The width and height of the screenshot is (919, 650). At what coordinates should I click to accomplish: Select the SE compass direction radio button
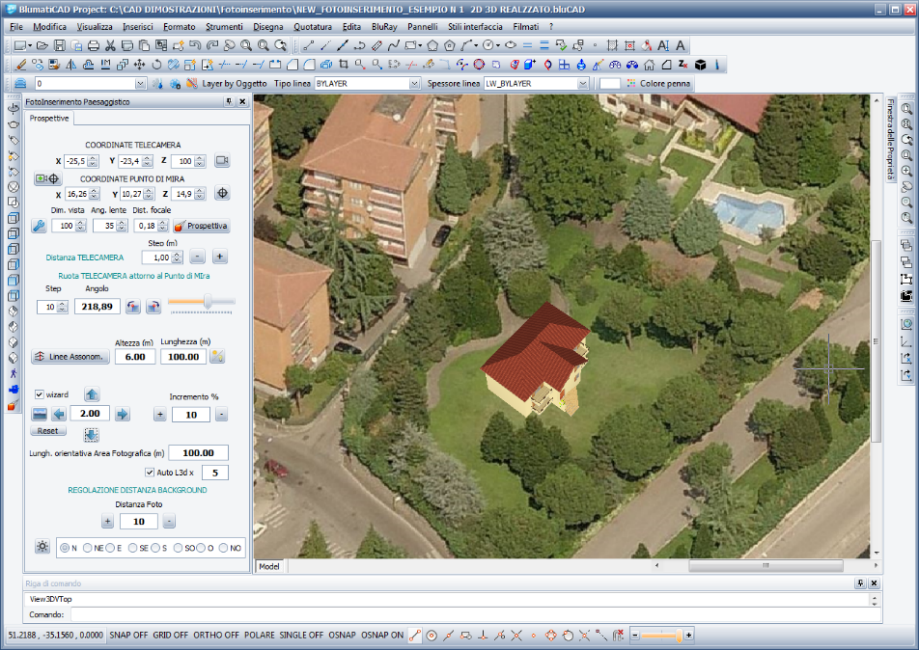[133, 548]
